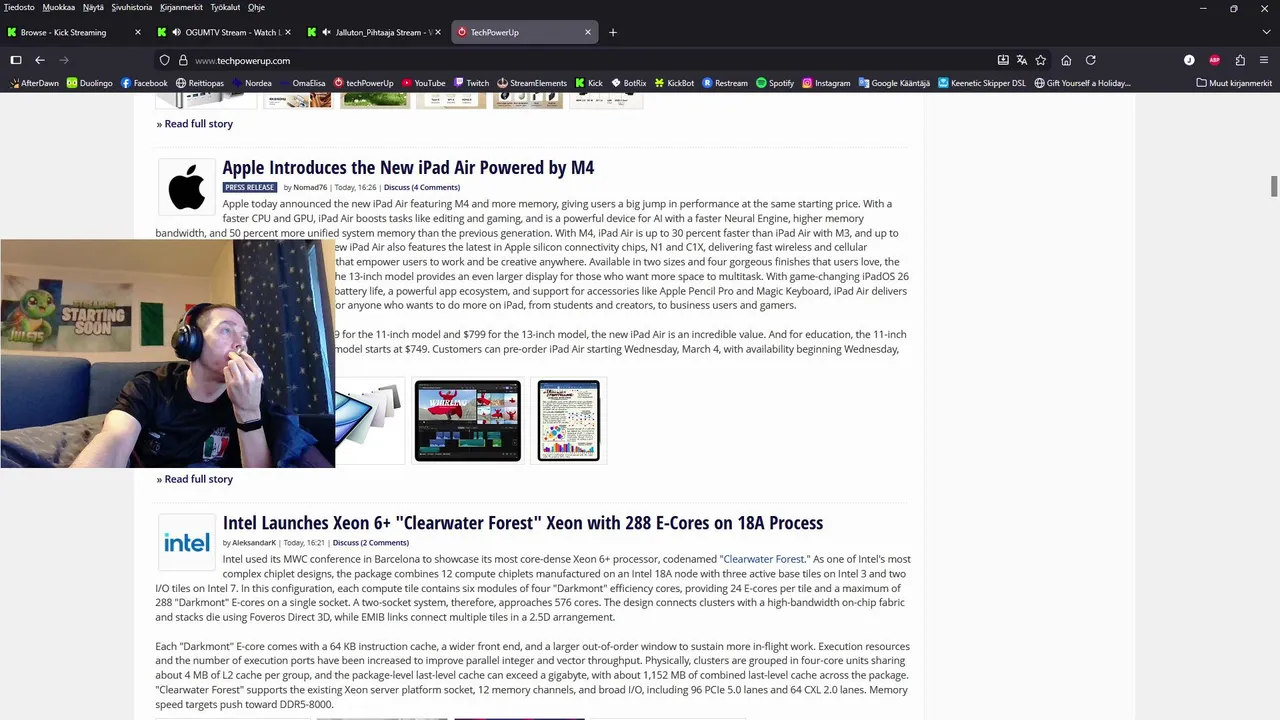Open the Muokkaa menu
Viewport: 1280px width, 720px height.
[x=59, y=7]
